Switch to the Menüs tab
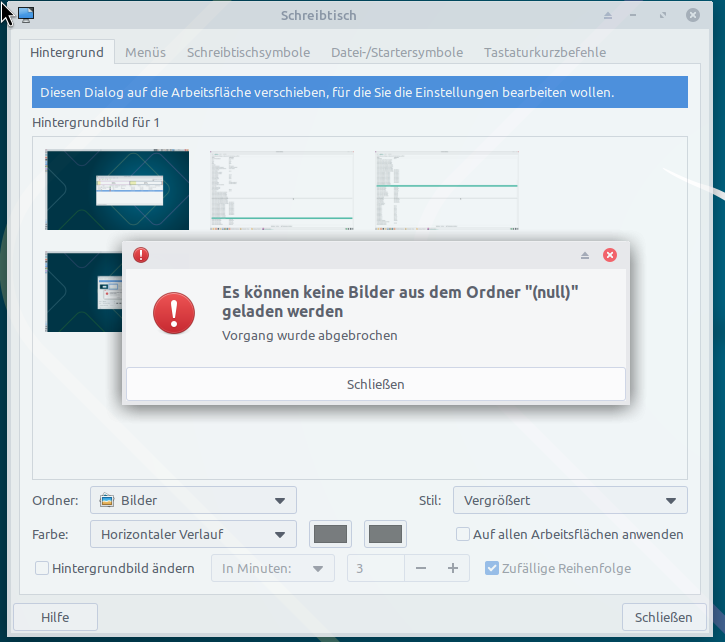This screenshot has width=725, height=642. pos(145,52)
